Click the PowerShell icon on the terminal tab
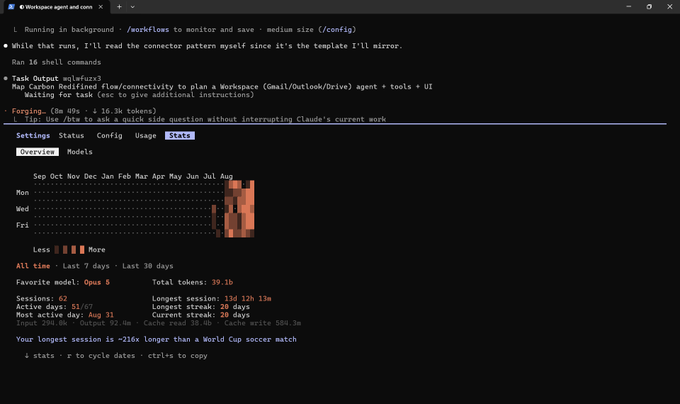 click(11, 7)
